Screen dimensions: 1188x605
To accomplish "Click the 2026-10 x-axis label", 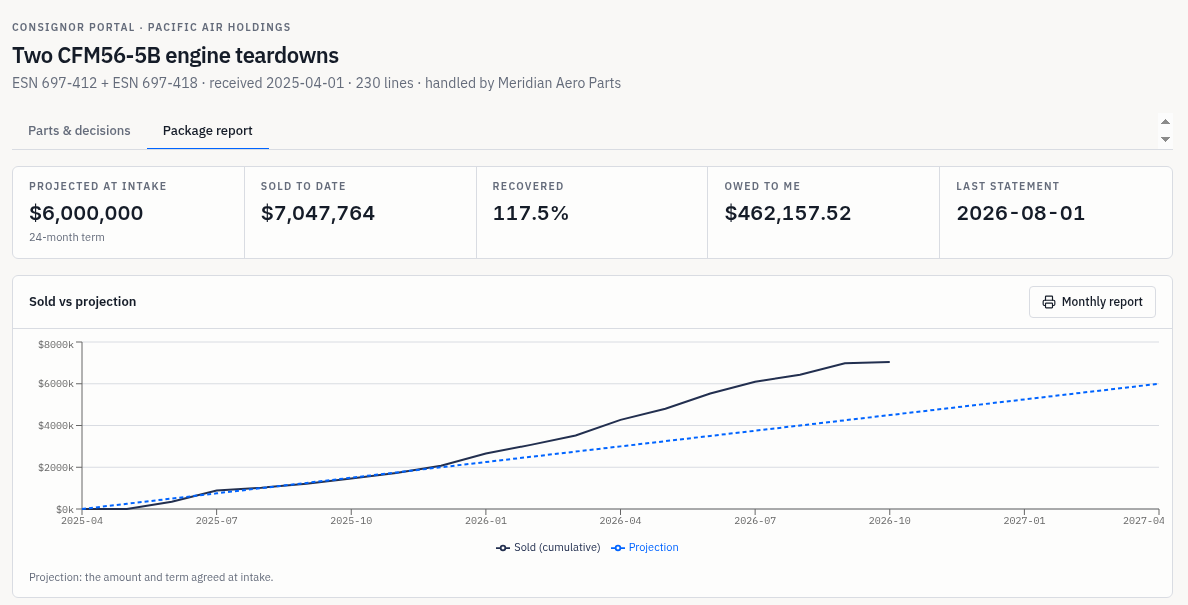I will [x=889, y=521].
